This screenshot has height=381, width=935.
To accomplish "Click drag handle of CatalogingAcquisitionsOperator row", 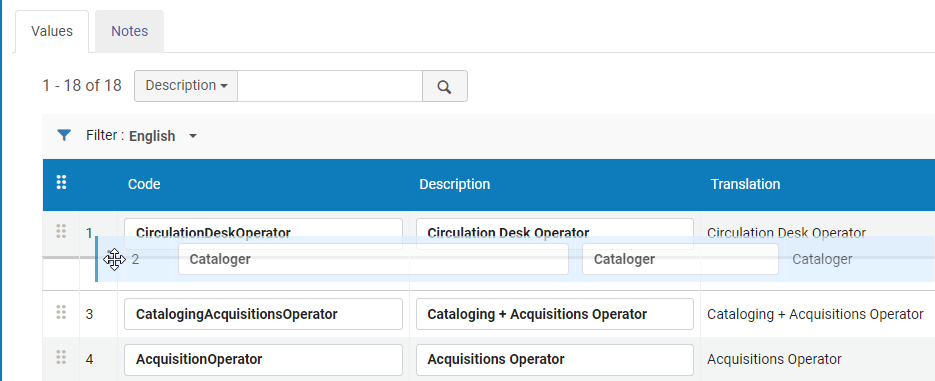I will click(61, 312).
